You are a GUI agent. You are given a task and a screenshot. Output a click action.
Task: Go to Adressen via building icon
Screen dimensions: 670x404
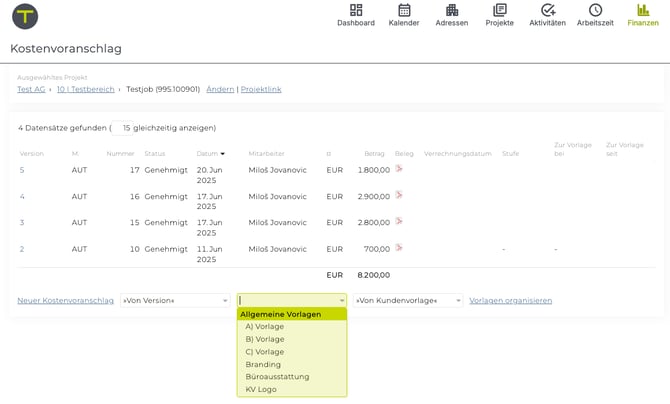click(452, 10)
